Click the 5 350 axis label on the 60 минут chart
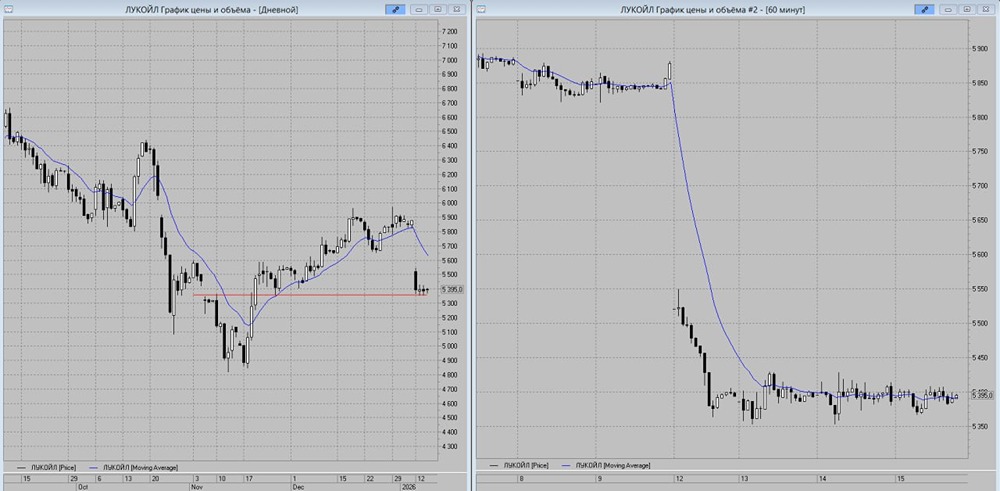This screenshot has height=491, width=1000. [980, 426]
